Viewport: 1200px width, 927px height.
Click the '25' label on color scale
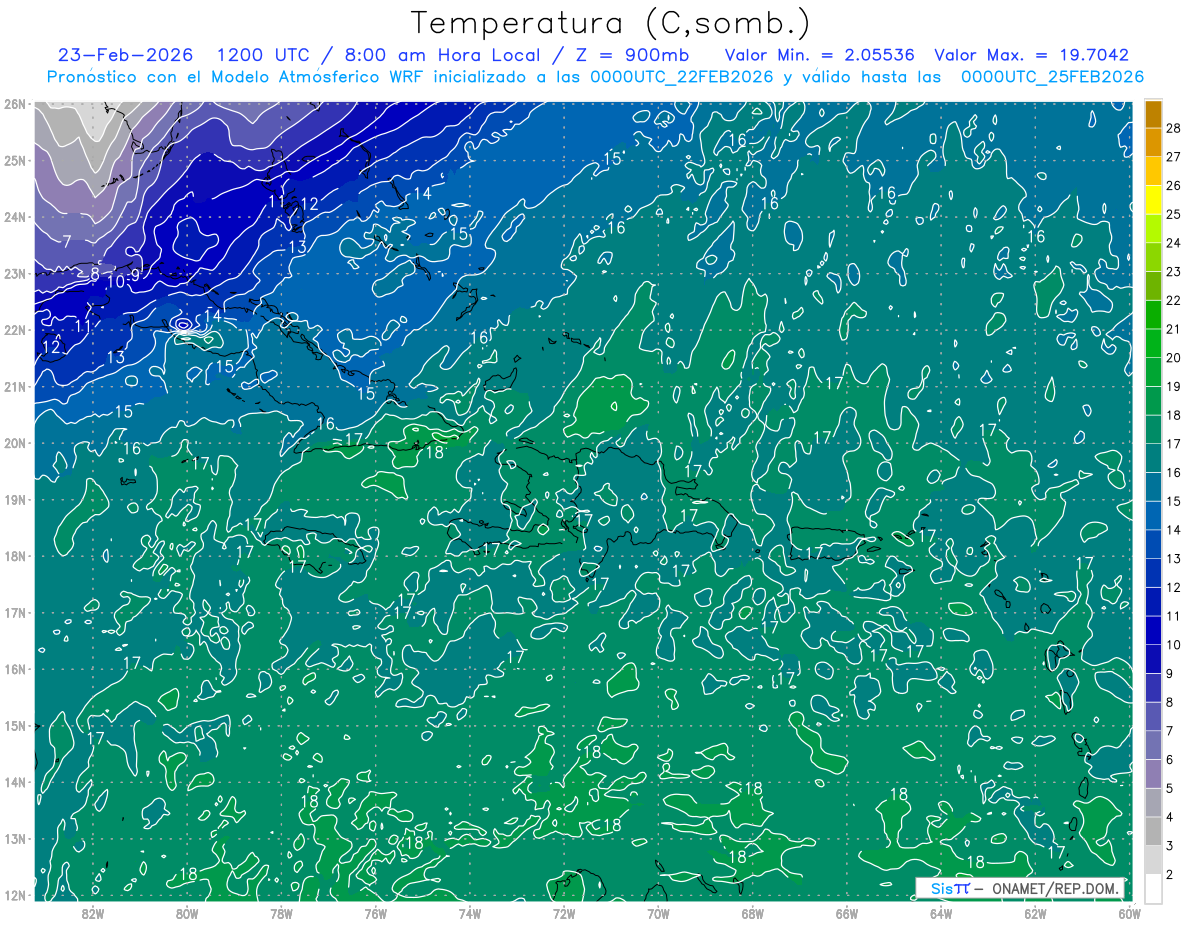(1173, 214)
